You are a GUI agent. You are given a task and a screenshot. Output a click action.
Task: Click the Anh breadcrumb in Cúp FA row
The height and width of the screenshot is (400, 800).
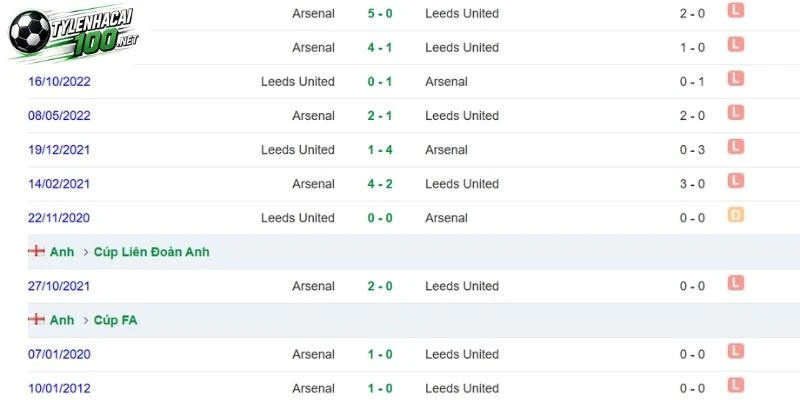pyautogui.click(x=62, y=320)
